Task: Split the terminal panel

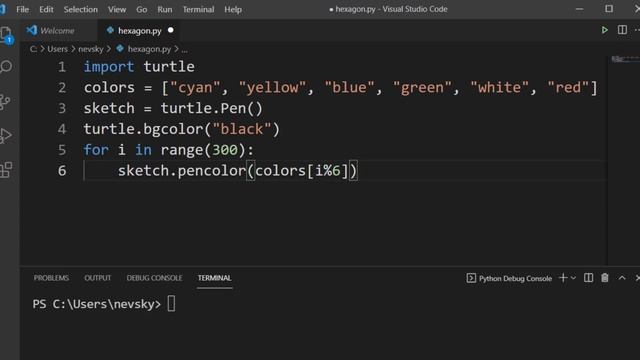Action: pyautogui.click(x=588, y=278)
